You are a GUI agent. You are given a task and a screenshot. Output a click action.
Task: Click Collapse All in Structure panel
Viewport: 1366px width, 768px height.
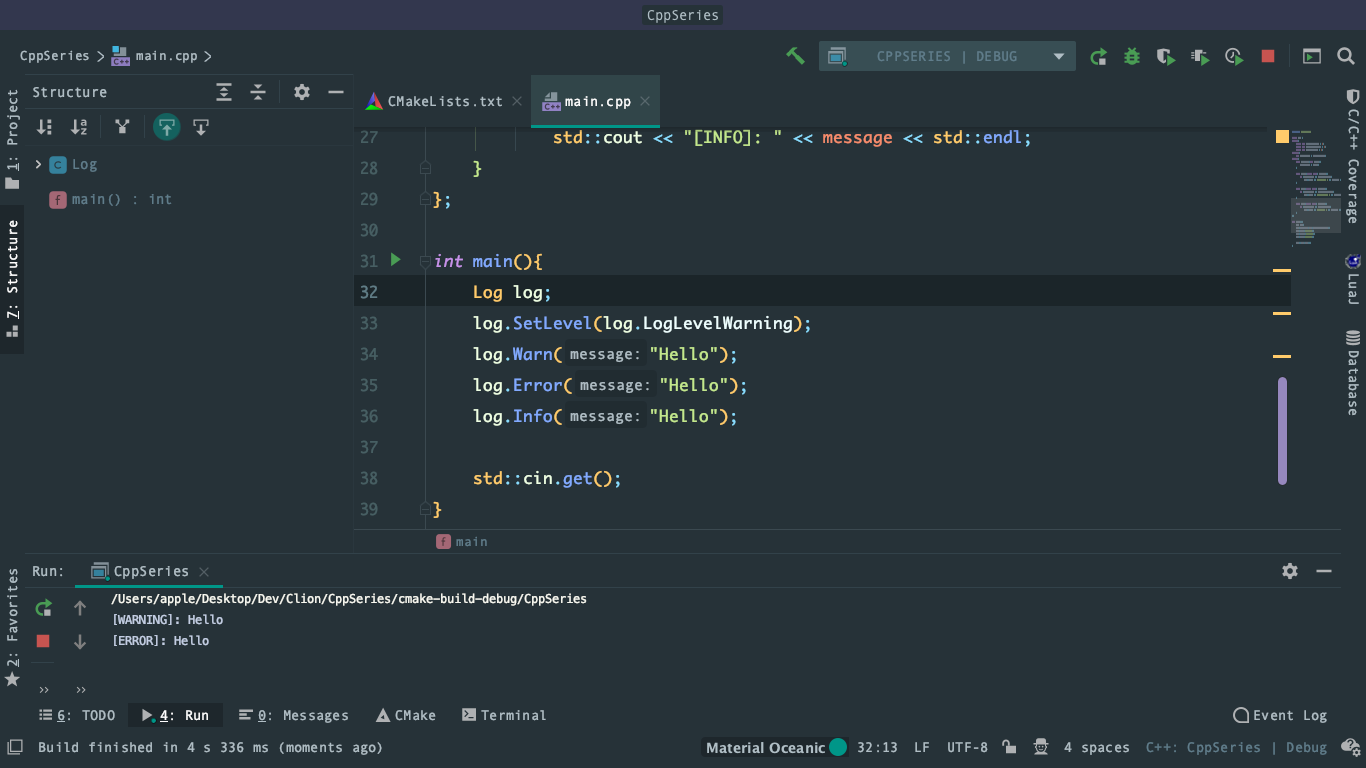click(258, 92)
